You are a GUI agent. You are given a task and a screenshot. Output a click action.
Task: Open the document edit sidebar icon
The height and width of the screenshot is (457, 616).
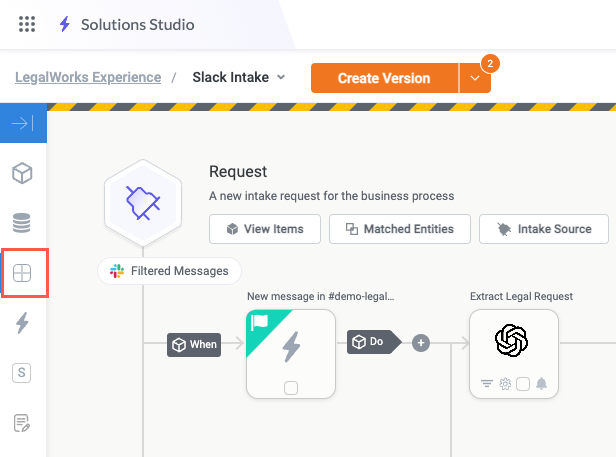pyautogui.click(x=22, y=423)
